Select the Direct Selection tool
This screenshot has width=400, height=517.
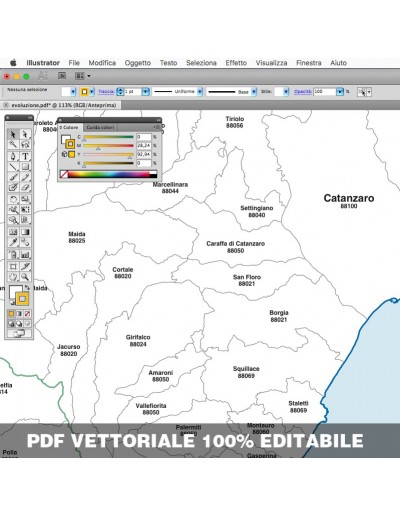25,134
